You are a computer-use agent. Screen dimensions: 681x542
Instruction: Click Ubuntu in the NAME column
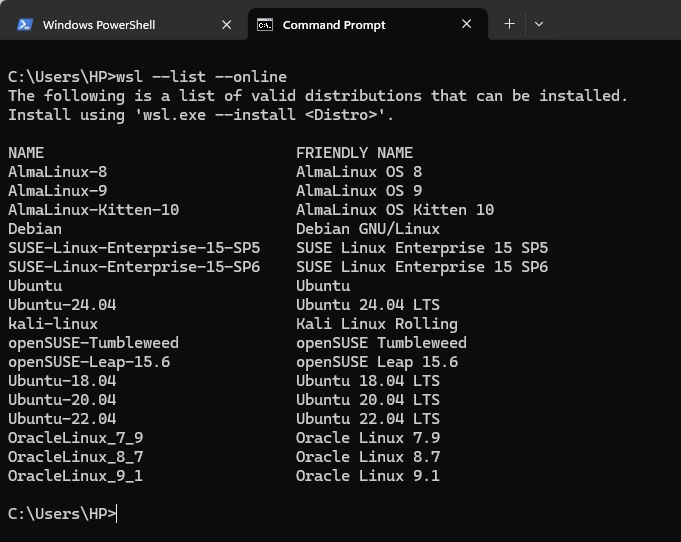pos(35,286)
